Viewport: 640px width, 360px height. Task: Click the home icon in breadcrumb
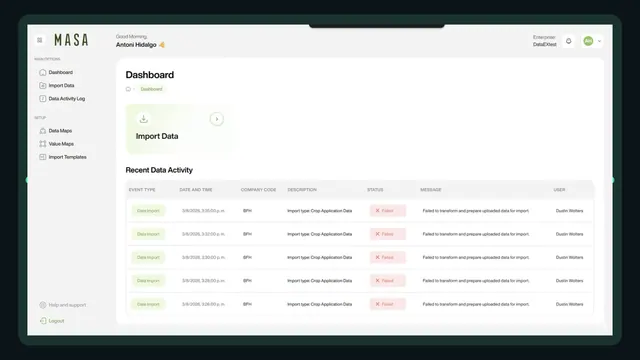coord(128,89)
